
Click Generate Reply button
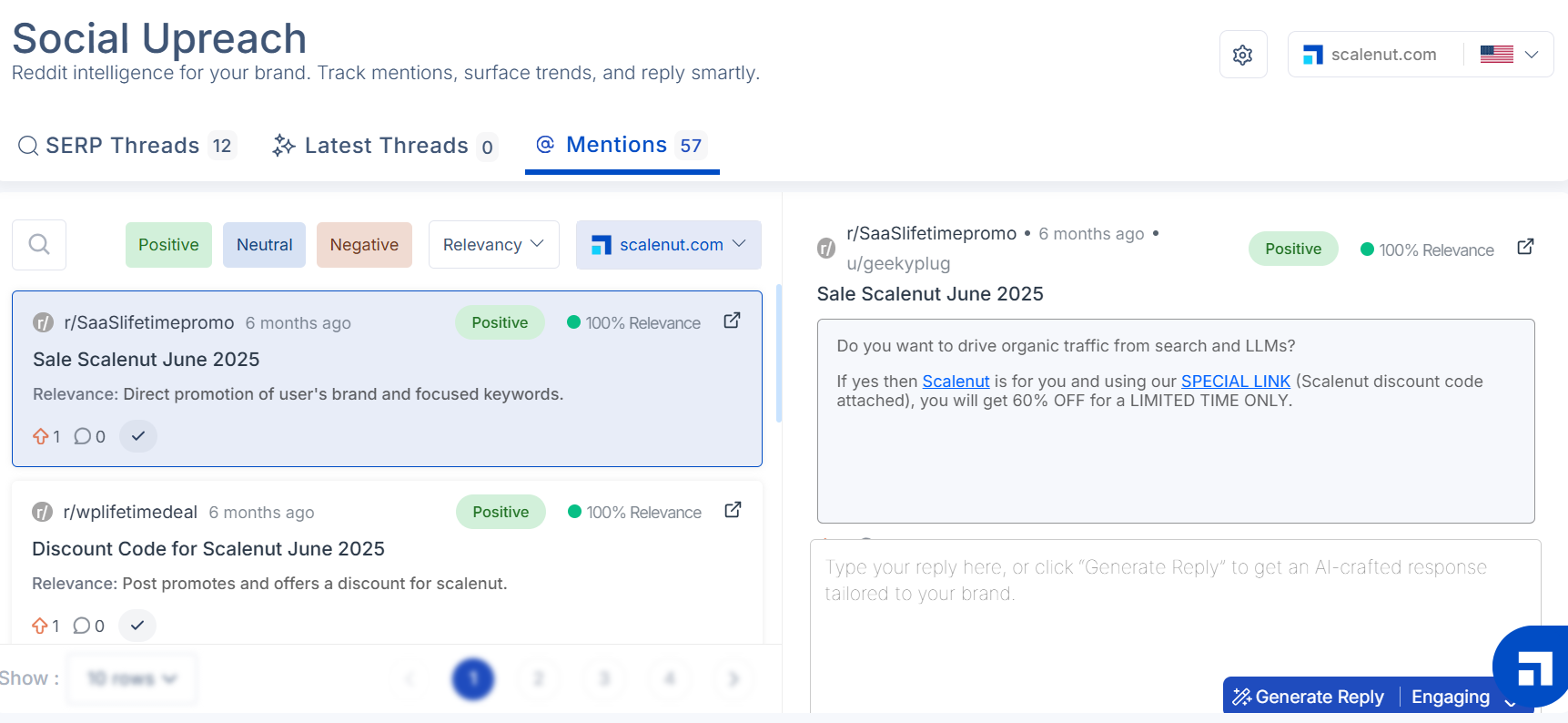[1310, 697]
